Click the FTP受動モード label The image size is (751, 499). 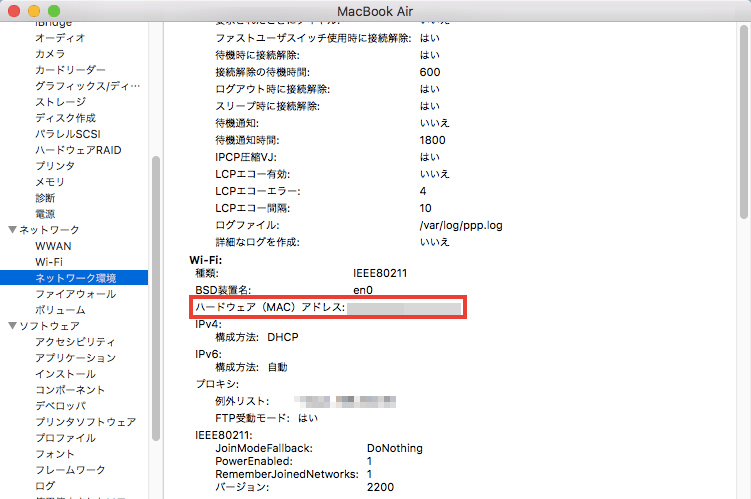[252, 418]
